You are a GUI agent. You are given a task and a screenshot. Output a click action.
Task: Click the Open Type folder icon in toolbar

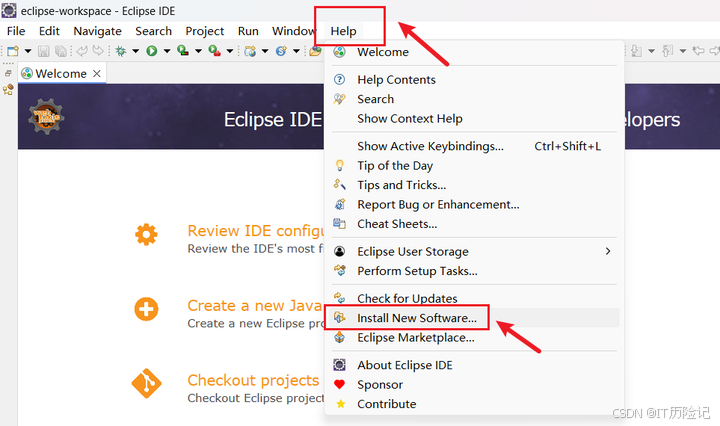(315, 51)
